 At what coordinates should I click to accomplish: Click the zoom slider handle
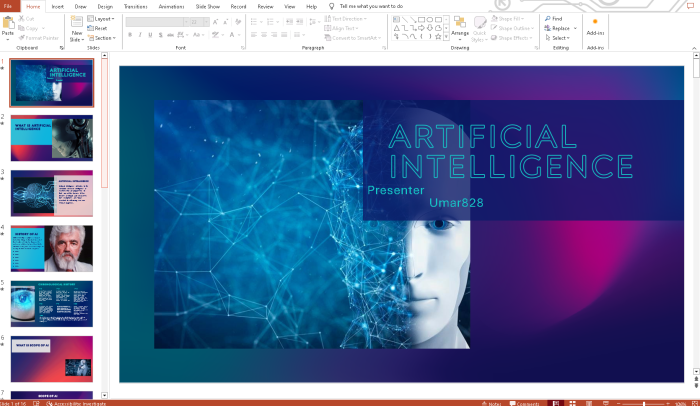pos(643,403)
